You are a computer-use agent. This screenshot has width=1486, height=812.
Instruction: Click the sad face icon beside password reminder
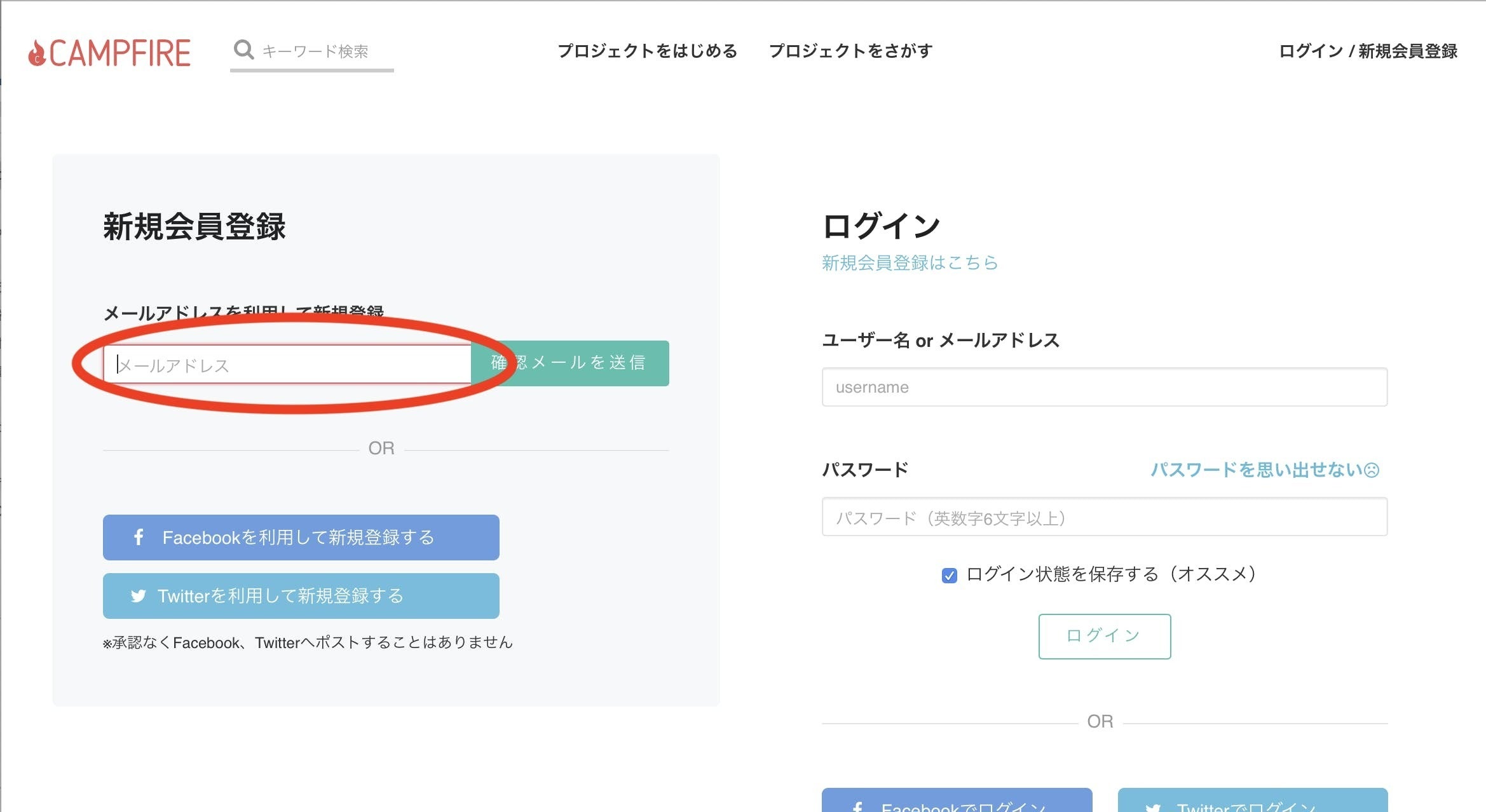click(1372, 470)
